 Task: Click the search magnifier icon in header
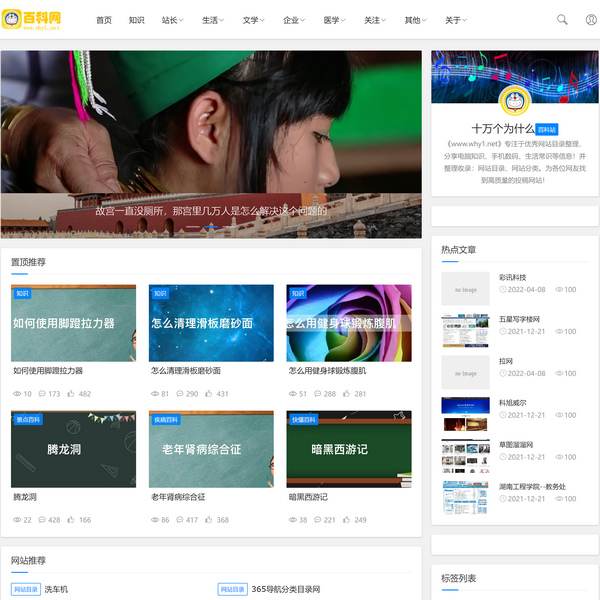(x=562, y=19)
